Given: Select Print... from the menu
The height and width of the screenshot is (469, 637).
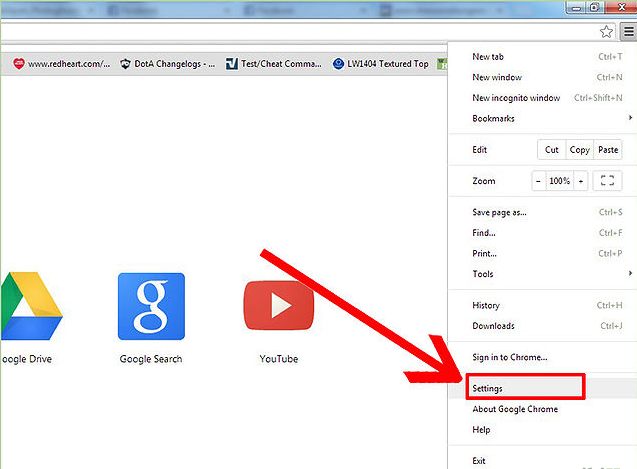Looking at the screenshot, I should tap(542, 254).
